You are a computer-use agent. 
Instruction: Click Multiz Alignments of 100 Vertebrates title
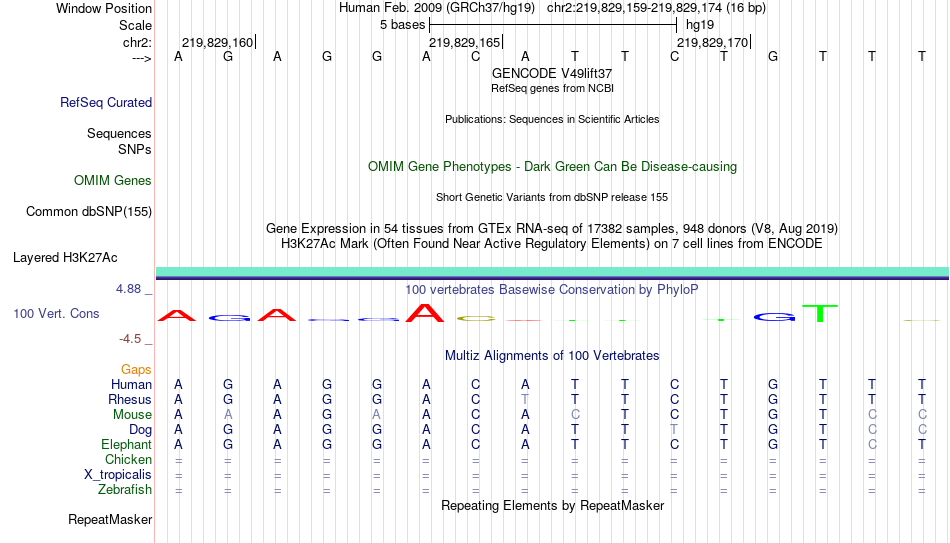(552, 356)
